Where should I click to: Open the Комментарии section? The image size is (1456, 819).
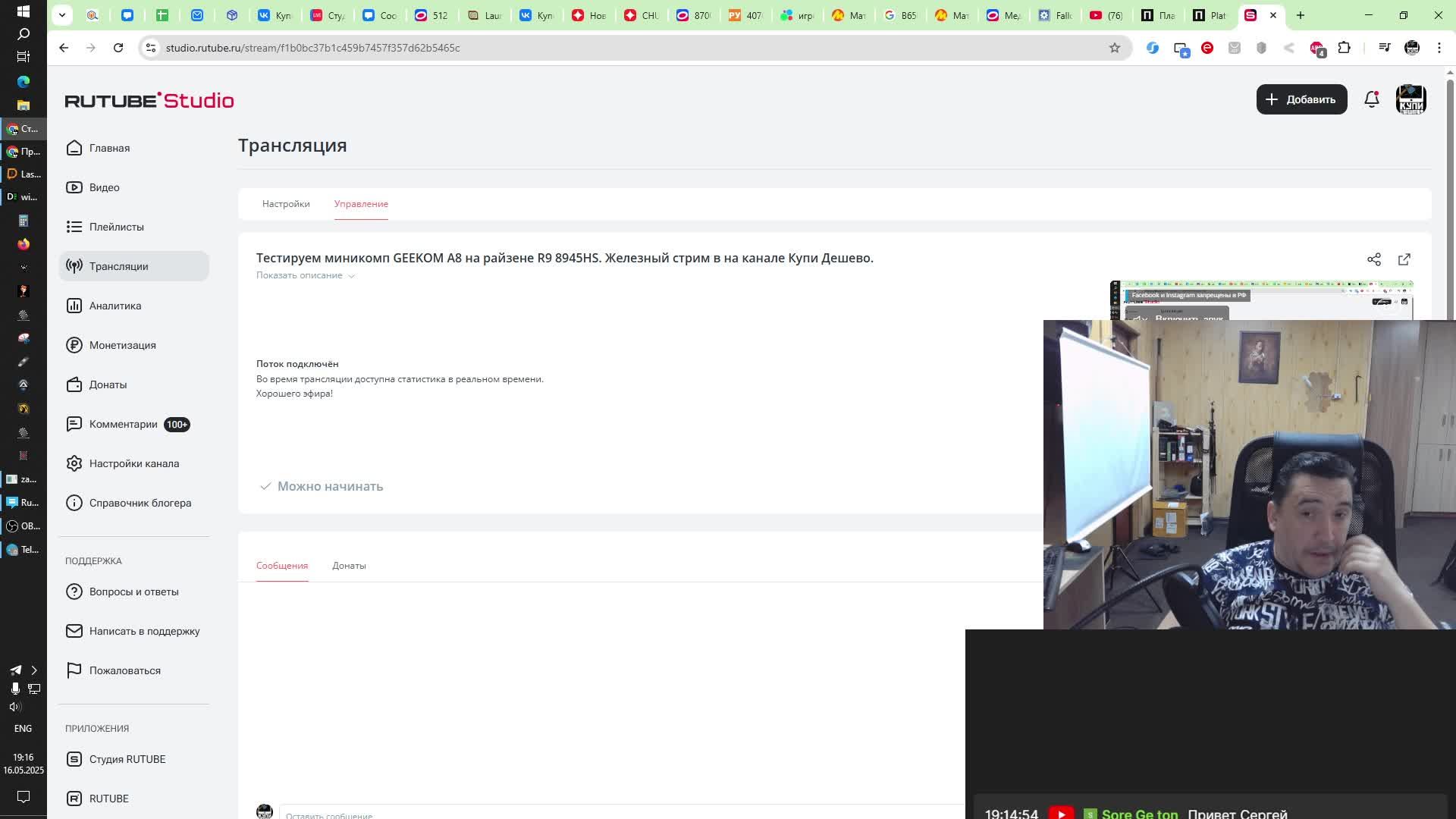click(123, 424)
